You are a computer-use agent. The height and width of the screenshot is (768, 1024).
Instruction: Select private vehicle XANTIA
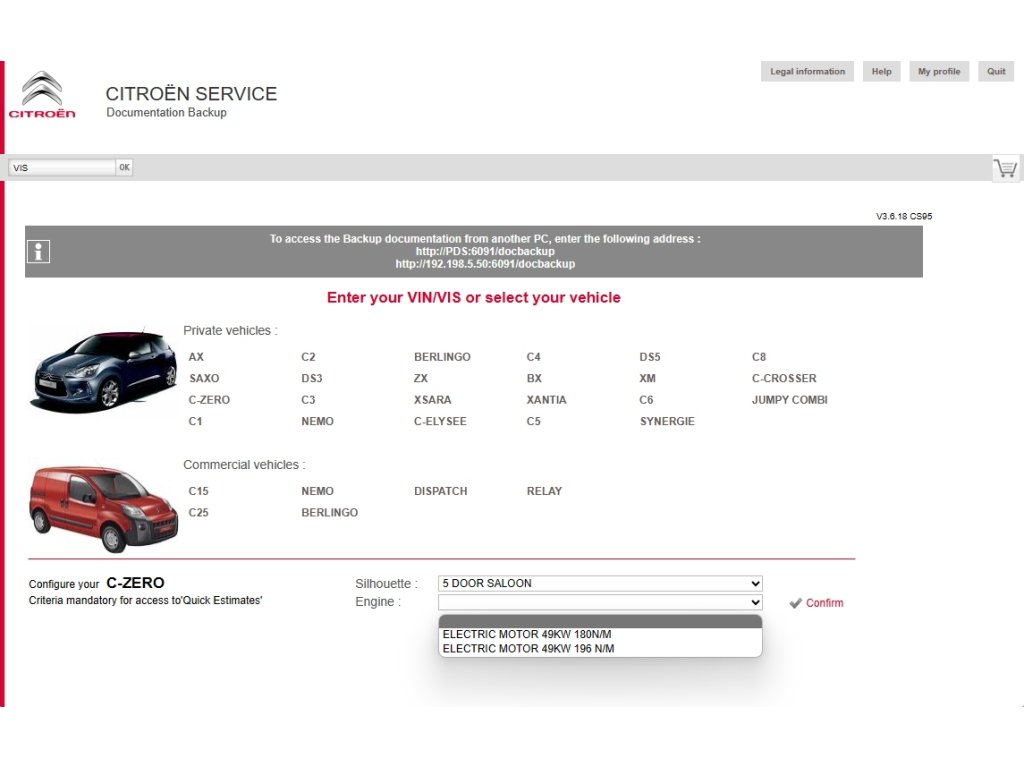547,400
